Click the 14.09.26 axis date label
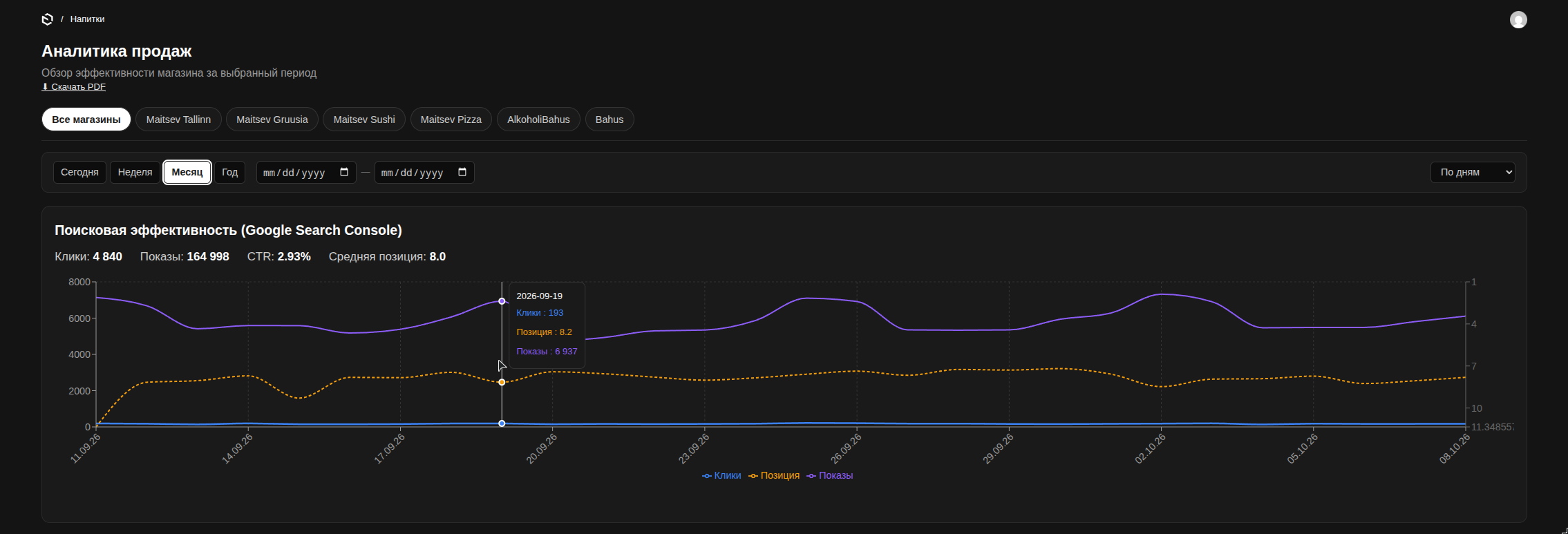Screen dimensions: 1568x534 (x=238, y=449)
